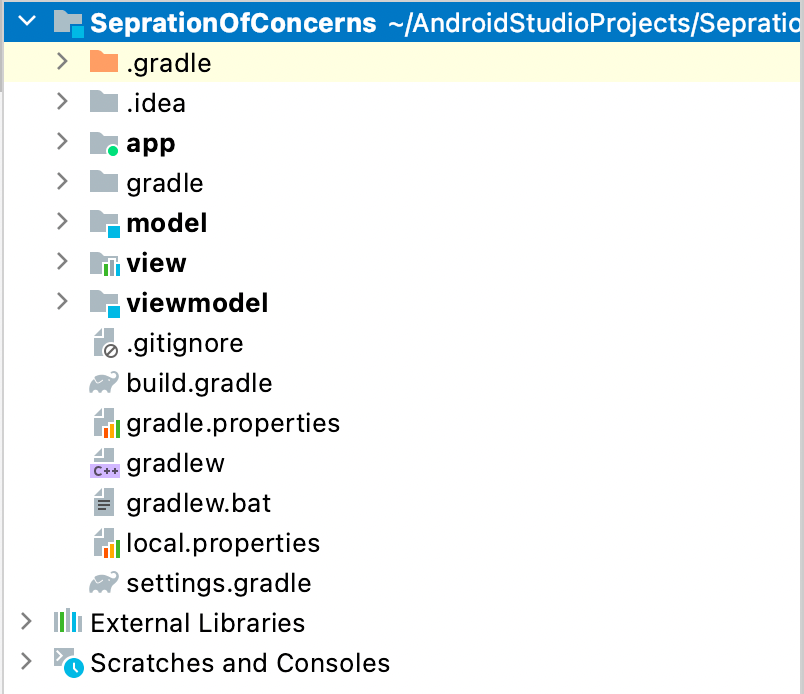This screenshot has width=804, height=694.
Task: Click the app module folder icon
Action: point(104,143)
